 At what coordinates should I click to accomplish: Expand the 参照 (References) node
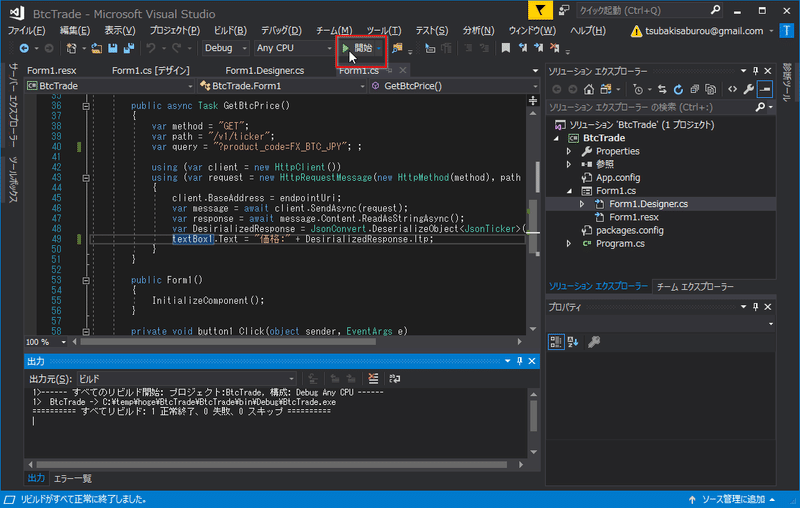click(568, 165)
